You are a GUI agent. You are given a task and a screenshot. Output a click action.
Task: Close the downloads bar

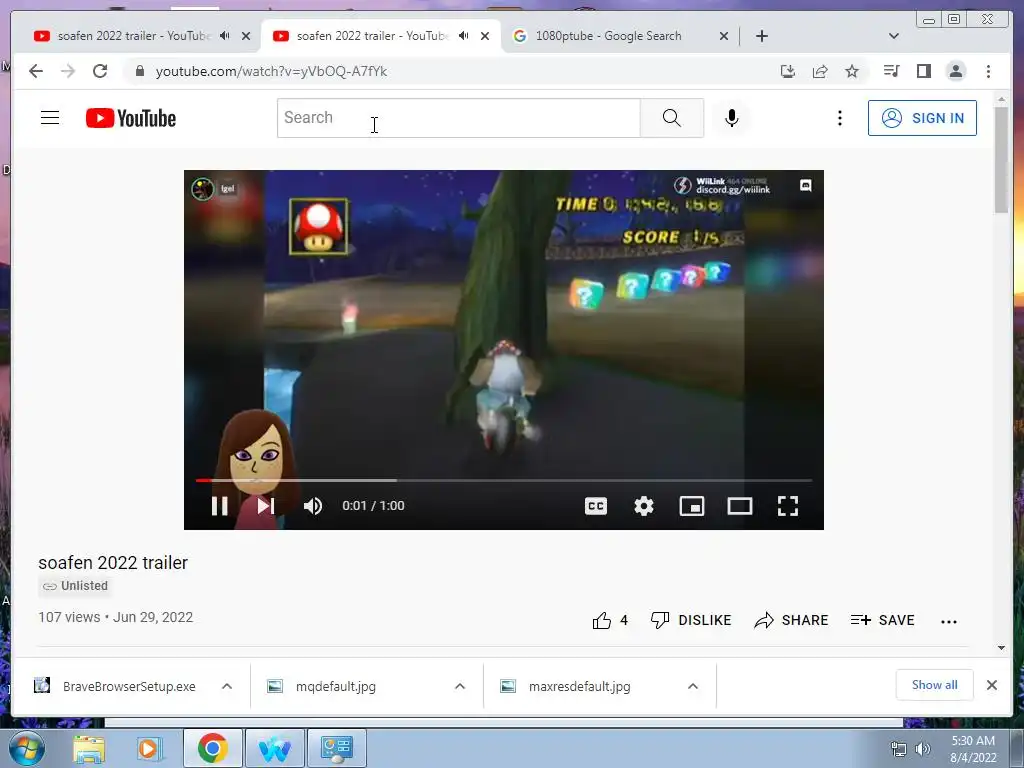(991, 685)
